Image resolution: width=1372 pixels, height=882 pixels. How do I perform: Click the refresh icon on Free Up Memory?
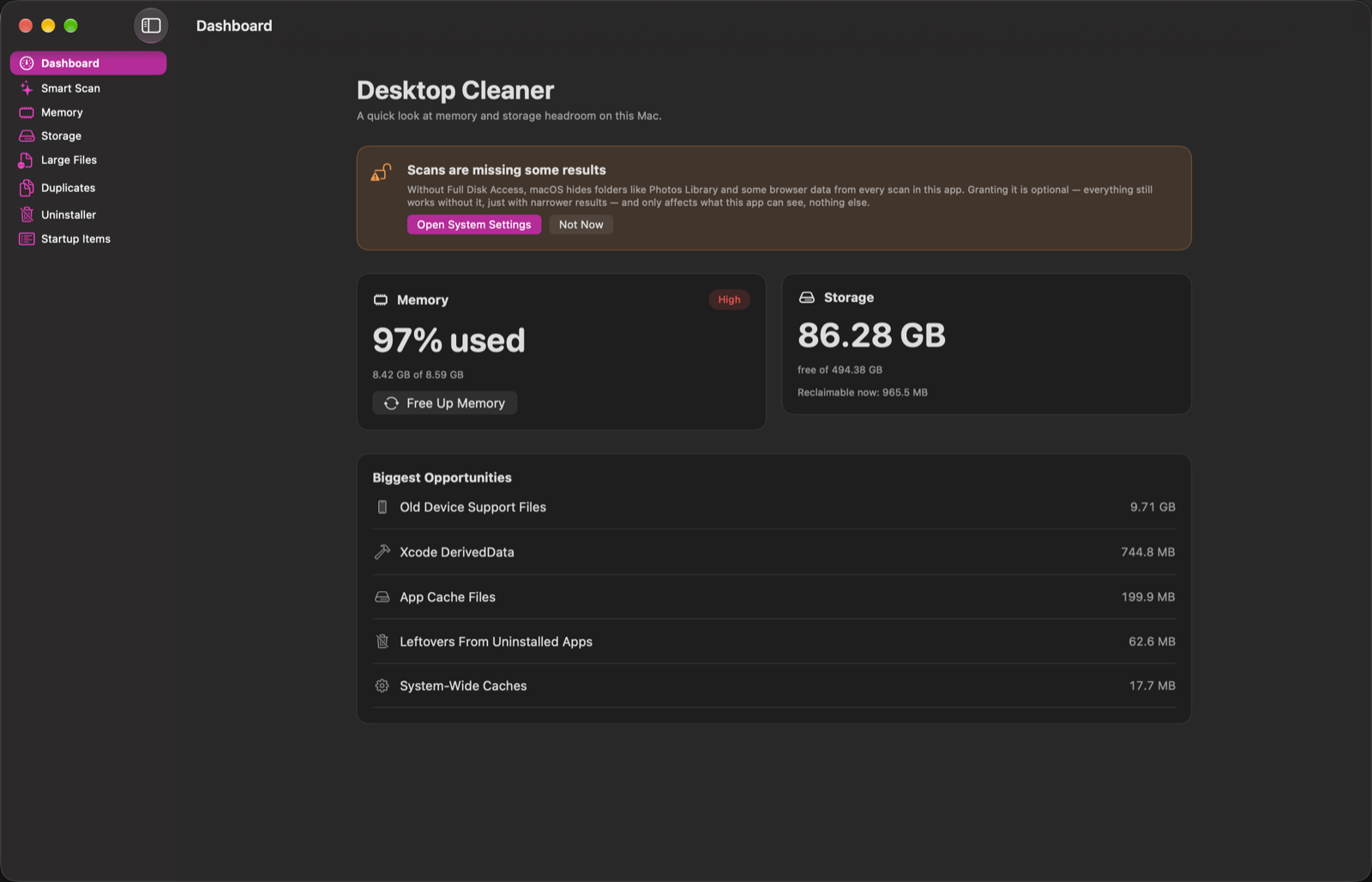coord(391,403)
